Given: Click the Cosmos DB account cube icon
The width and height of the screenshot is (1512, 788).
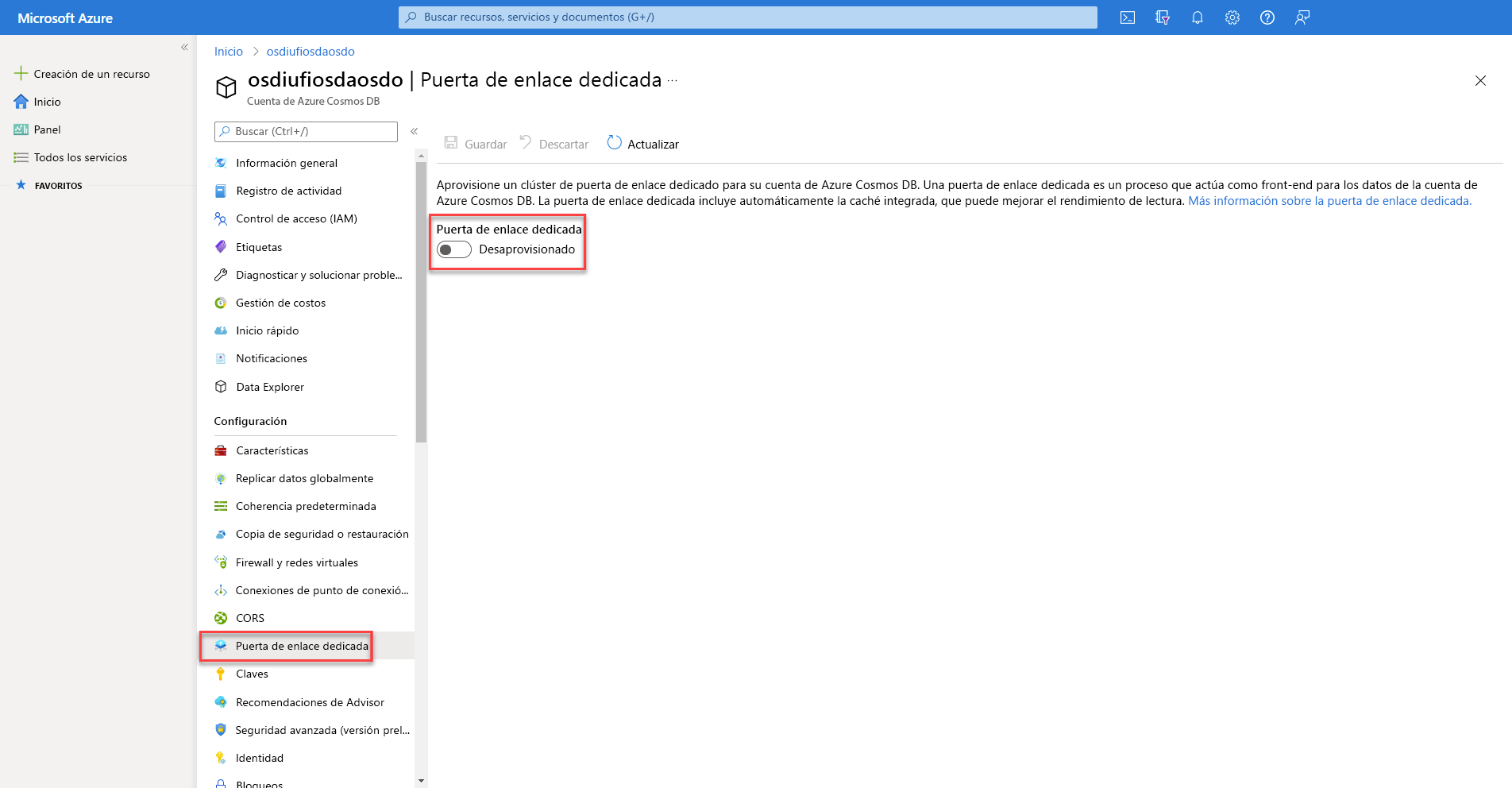Looking at the screenshot, I should 226,87.
